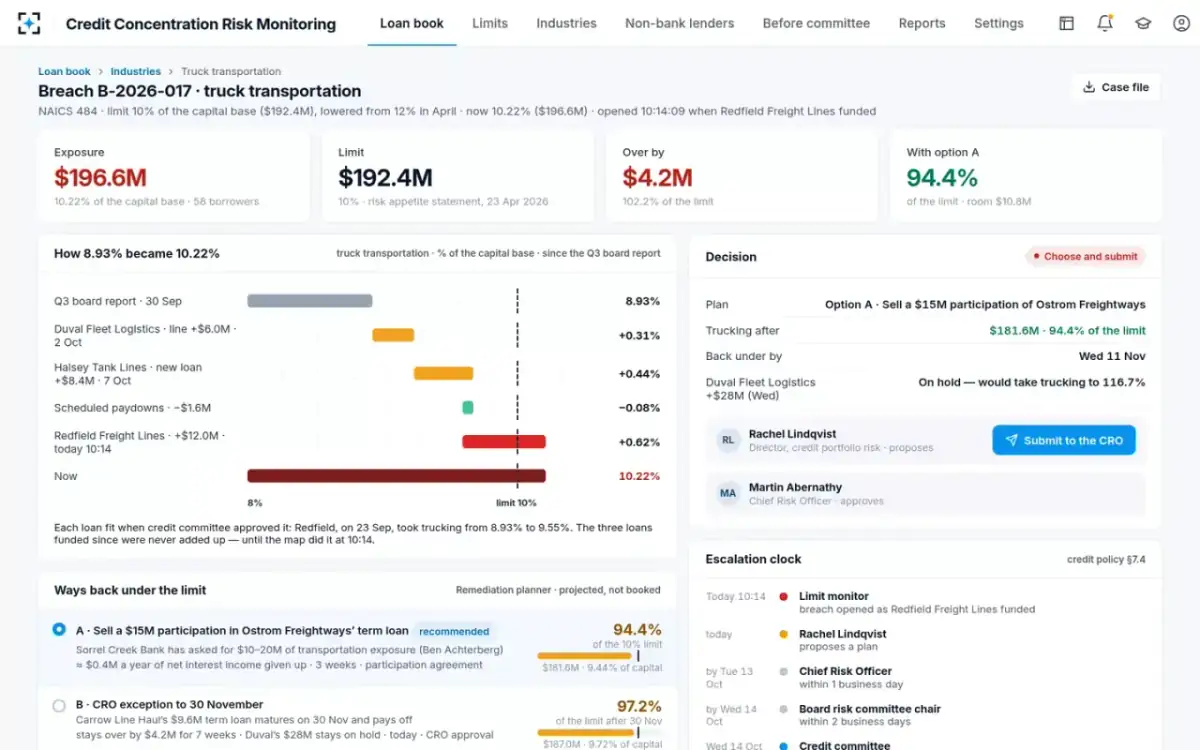The height and width of the screenshot is (750, 1200).
Task: Click the +0.62% value
Action: pos(639,442)
